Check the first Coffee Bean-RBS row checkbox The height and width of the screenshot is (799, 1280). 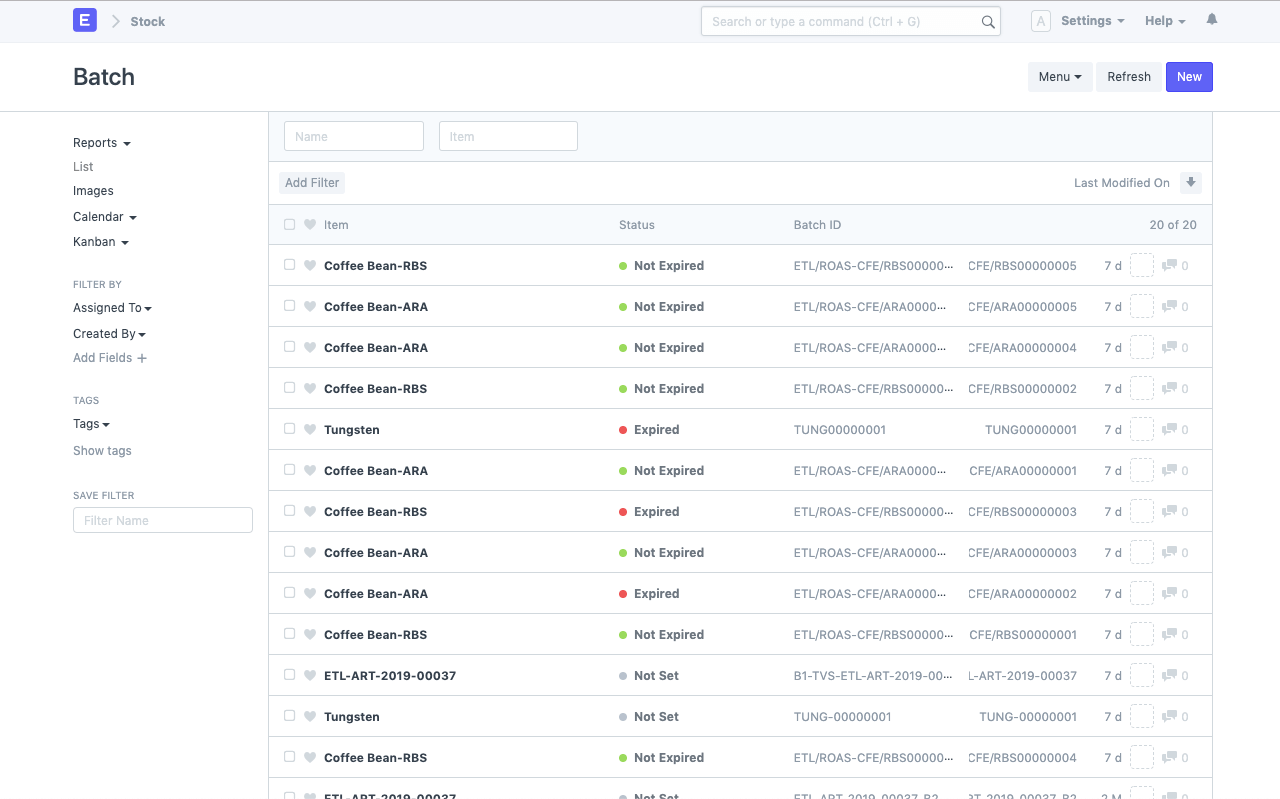(289, 265)
